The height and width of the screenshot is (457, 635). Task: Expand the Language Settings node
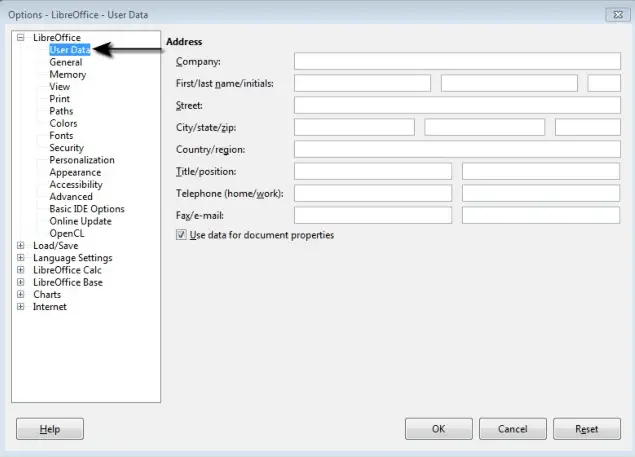(x=21, y=258)
